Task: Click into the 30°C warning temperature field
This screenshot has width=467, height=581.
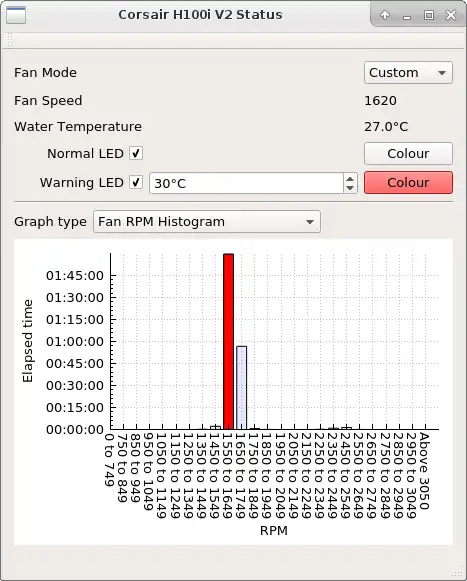Action: [246, 183]
